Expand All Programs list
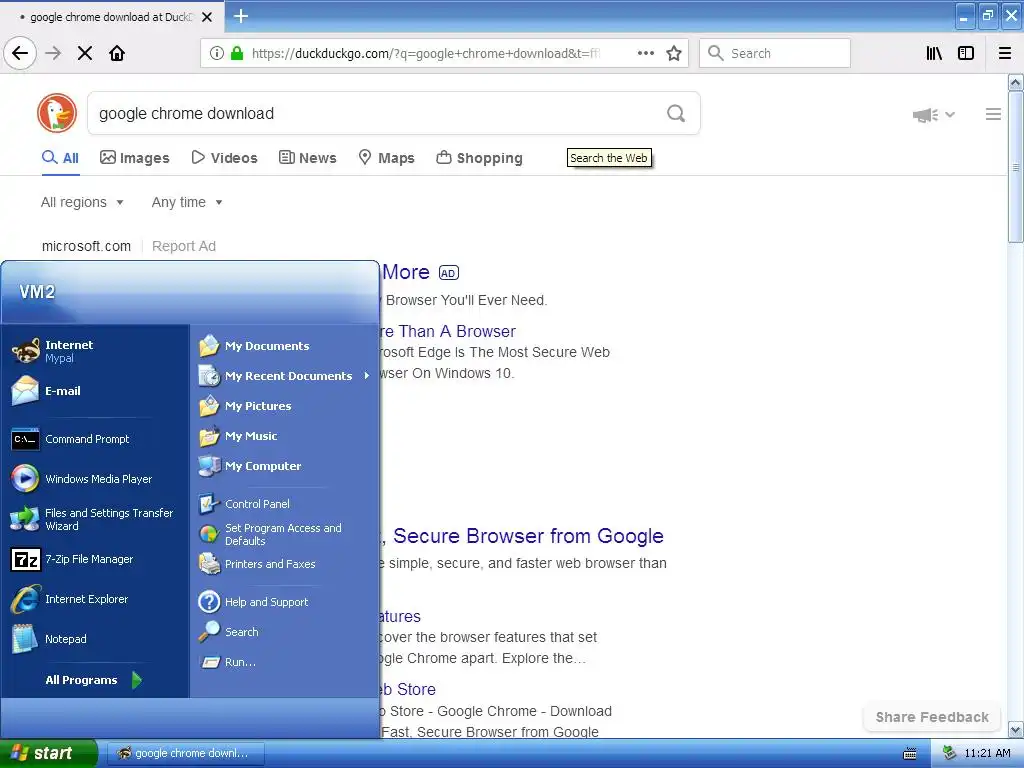Screen dimensions: 1024x768 coord(93,680)
